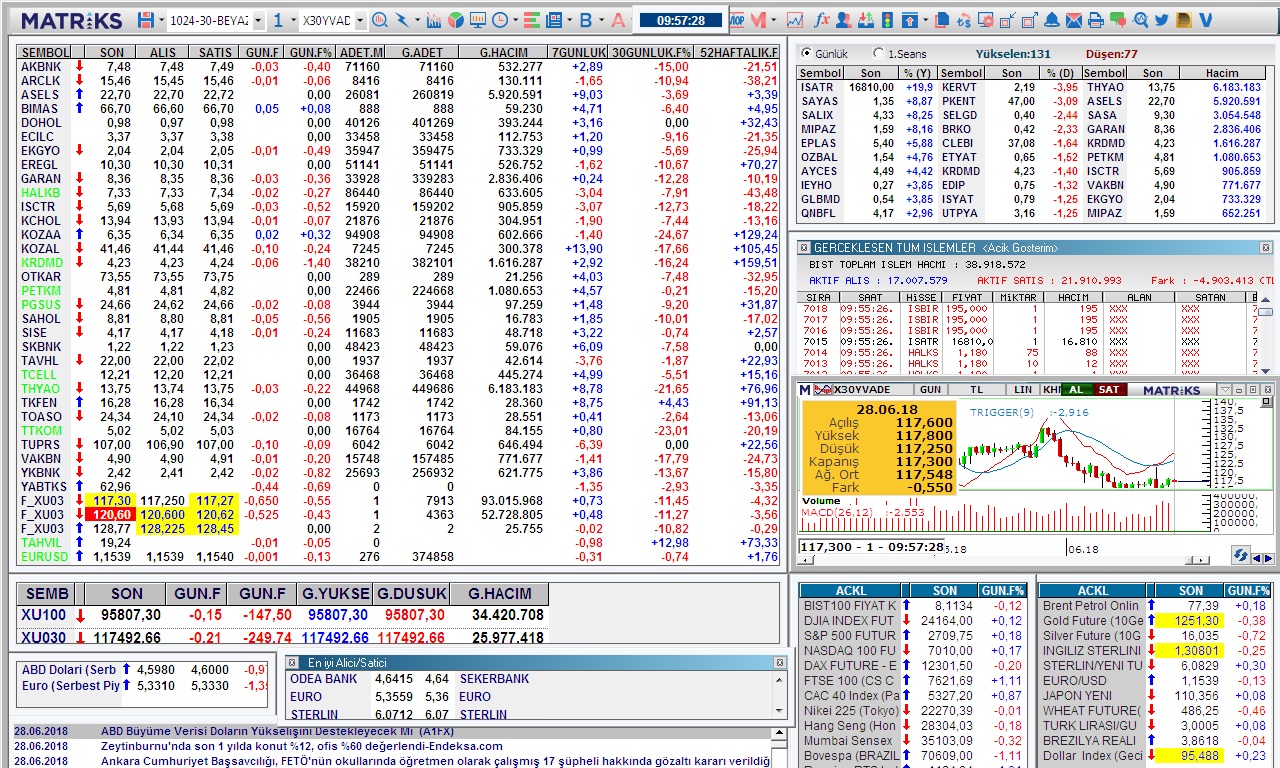Sort by the 52HAFTALIK.F column header
The image size is (1280, 768).
pyautogui.click(x=738, y=52)
